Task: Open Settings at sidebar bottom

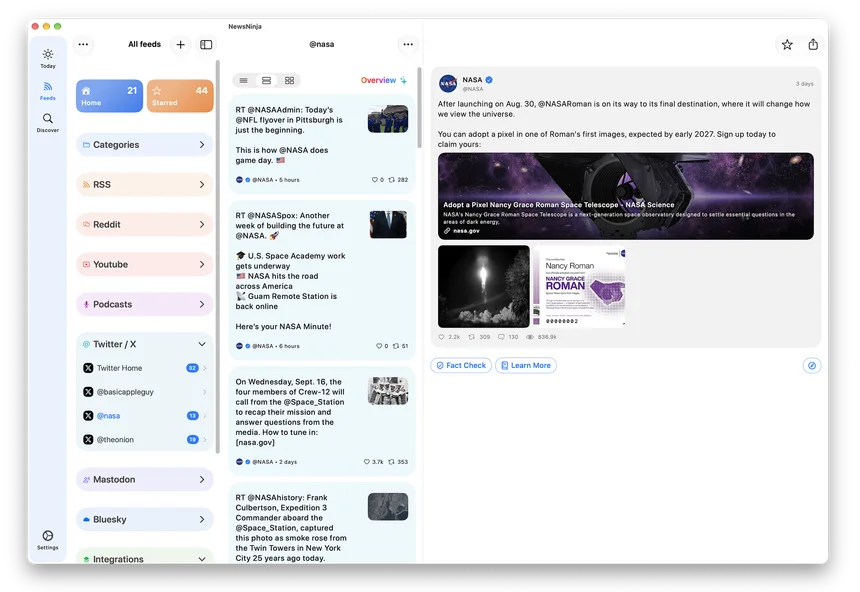Action: point(48,539)
